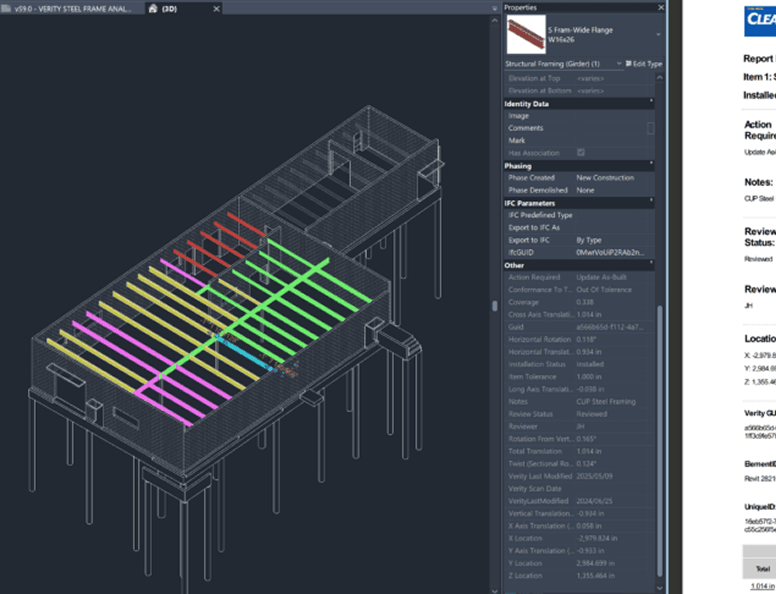
Task: Select the IfcGUID value text
Action: click(x=610, y=252)
